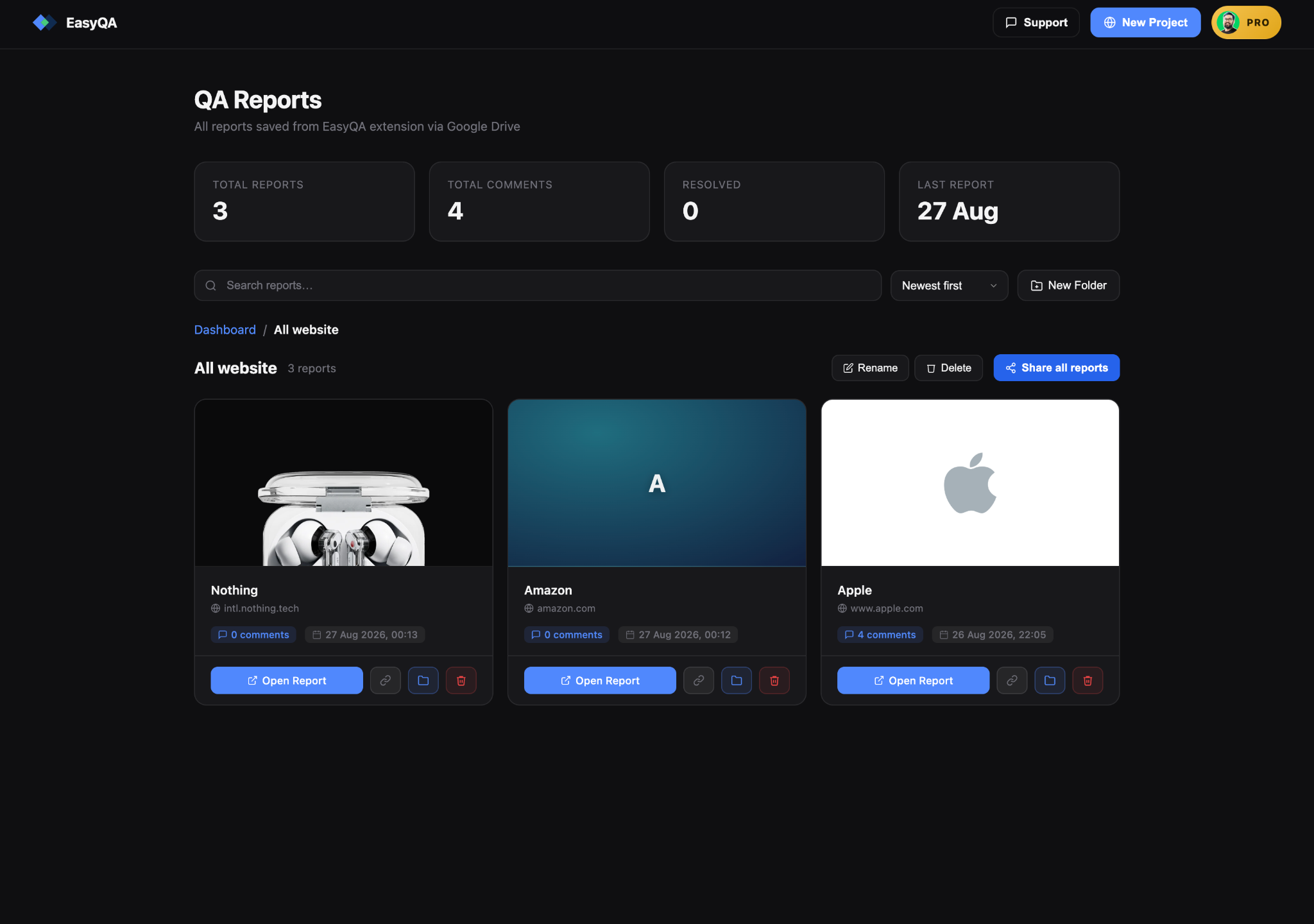Click globe icon next to amazon.com

point(529,608)
